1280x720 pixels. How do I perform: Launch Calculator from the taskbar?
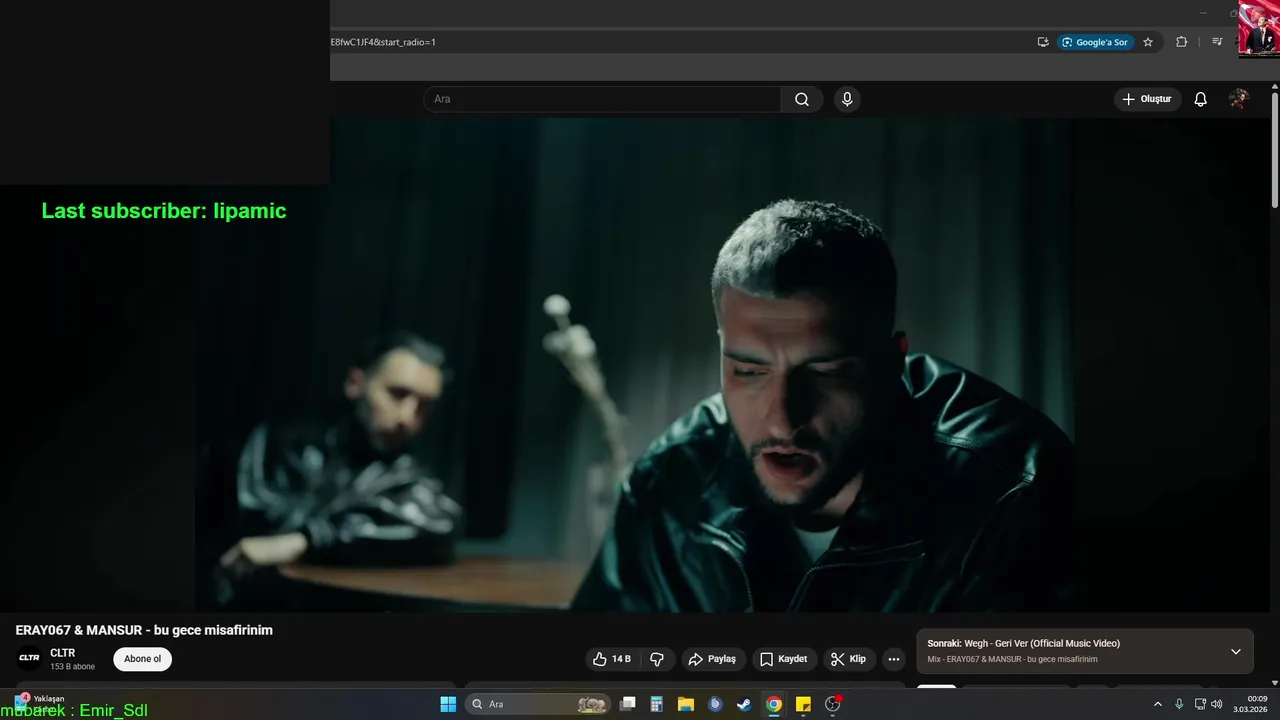[x=657, y=704]
